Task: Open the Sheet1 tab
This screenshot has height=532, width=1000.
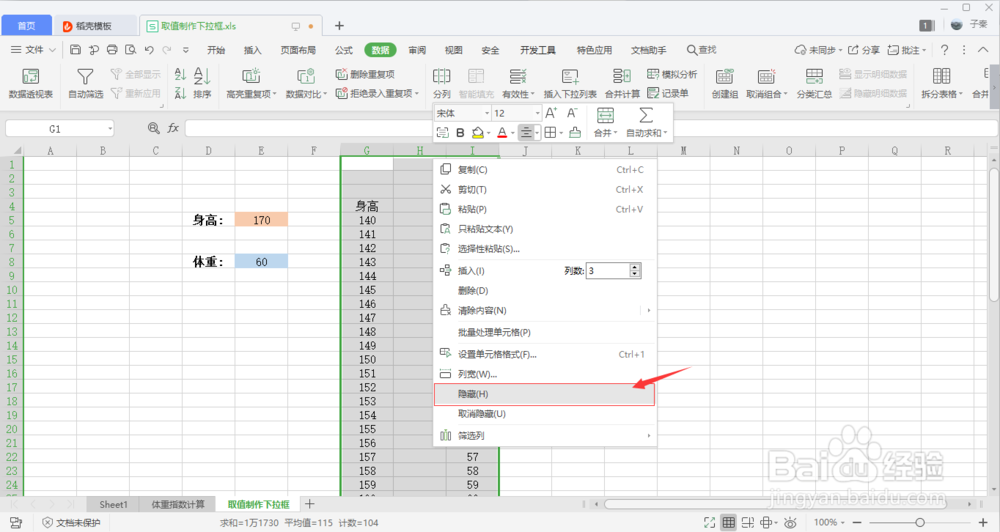Action: (x=113, y=505)
